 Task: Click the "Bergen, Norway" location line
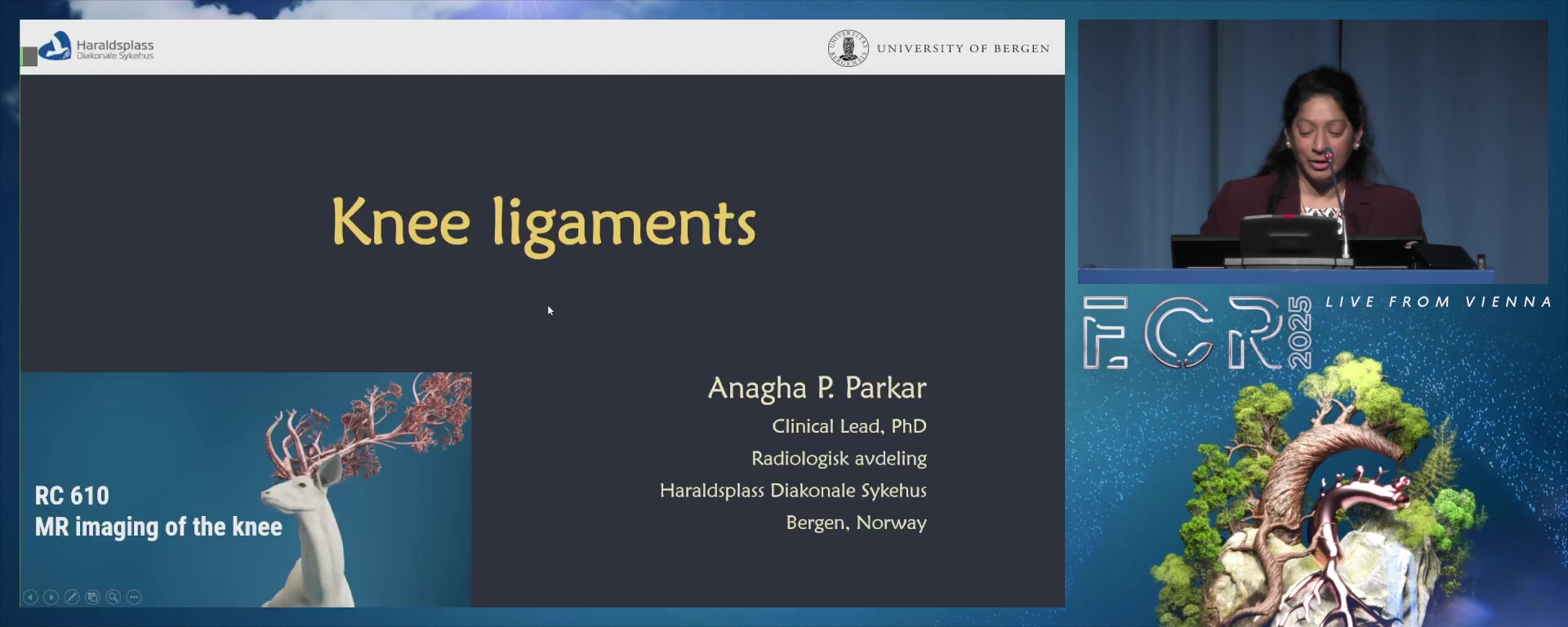click(x=856, y=522)
